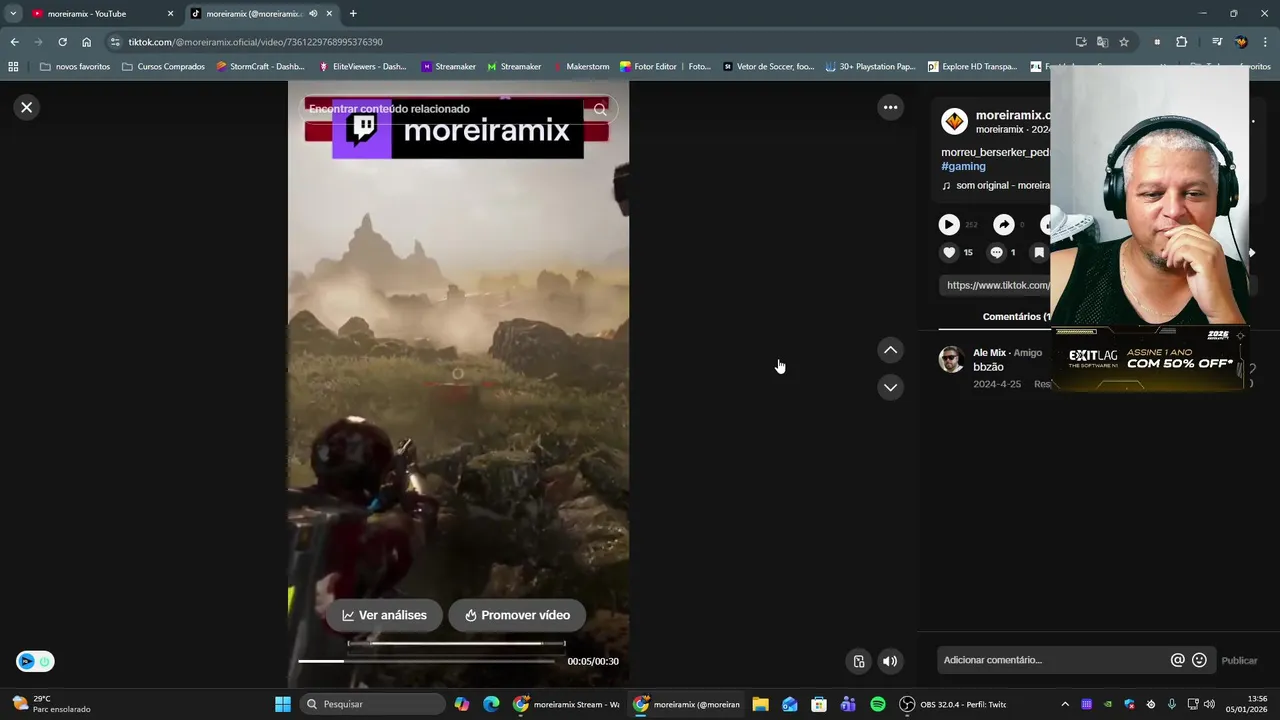1280x720 pixels.
Task: Switch to moreiramix Stream Chrome taskbar window
Action: tap(566, 704)
